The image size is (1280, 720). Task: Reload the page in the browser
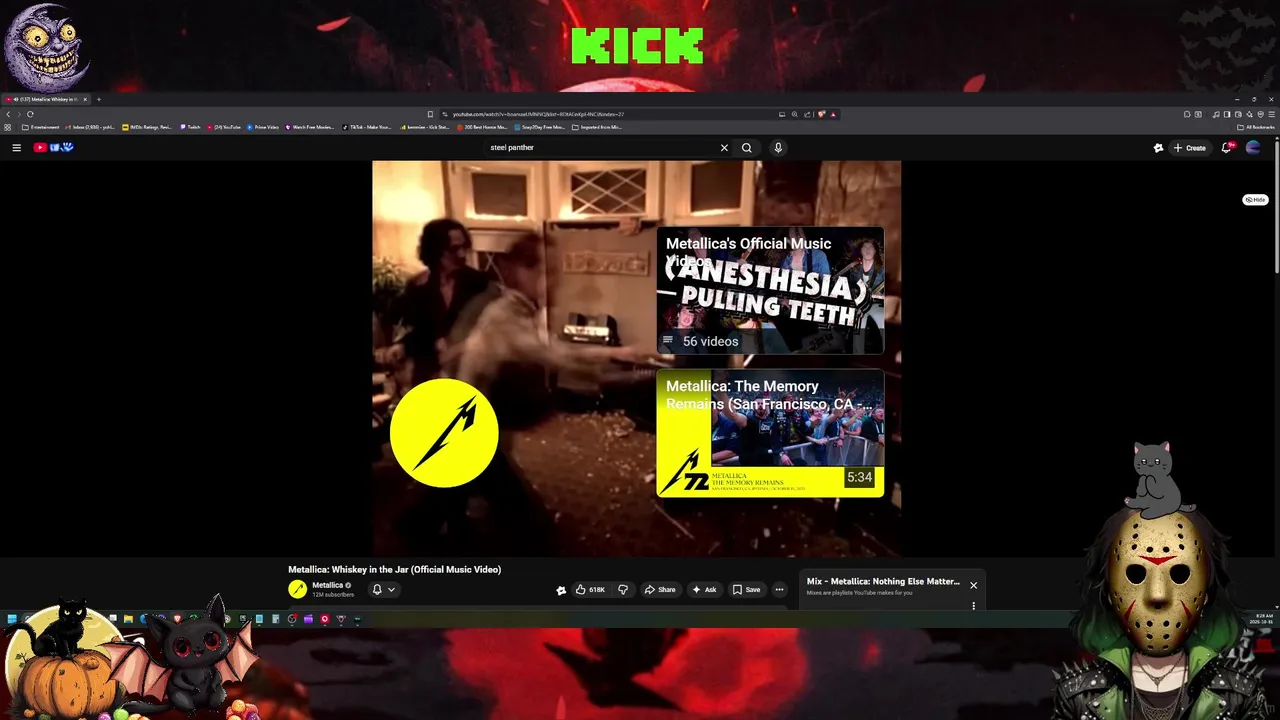[30, 114]
